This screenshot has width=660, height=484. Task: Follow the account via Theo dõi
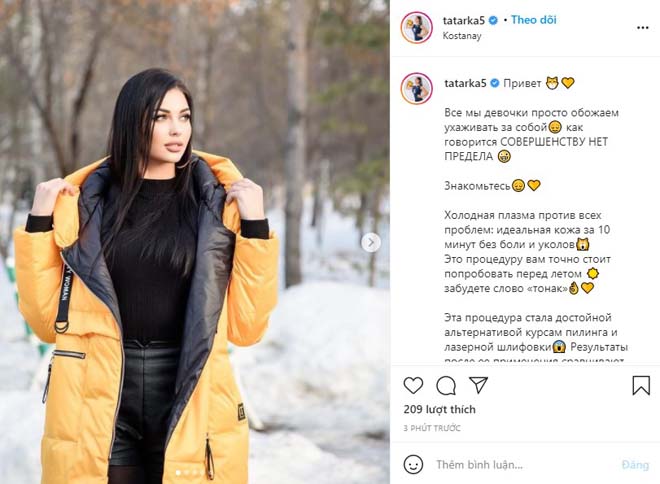(x=533, y=20)
